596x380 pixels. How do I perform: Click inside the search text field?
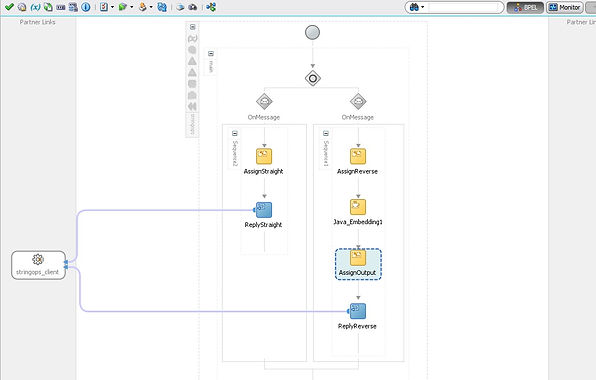[x=464, y=7]
